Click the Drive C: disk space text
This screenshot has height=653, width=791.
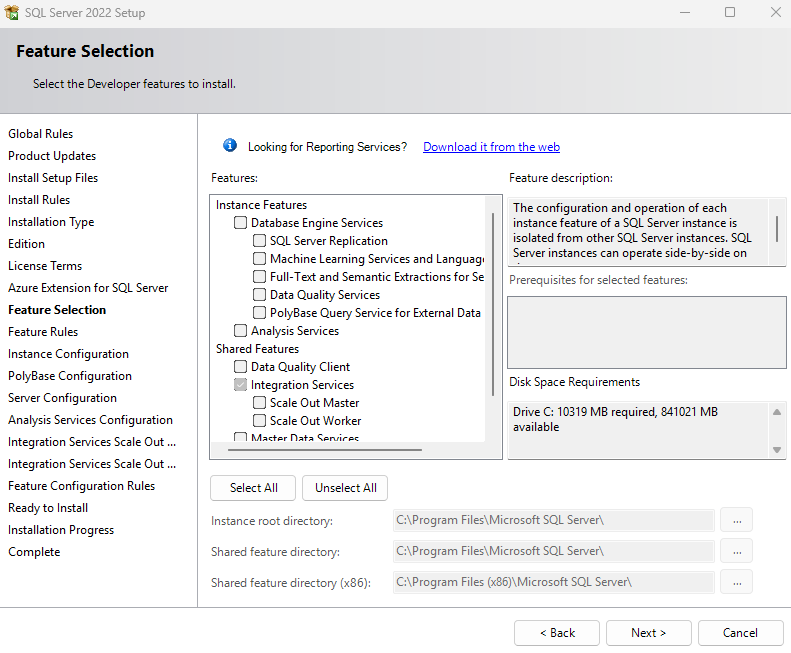[615, 419]
